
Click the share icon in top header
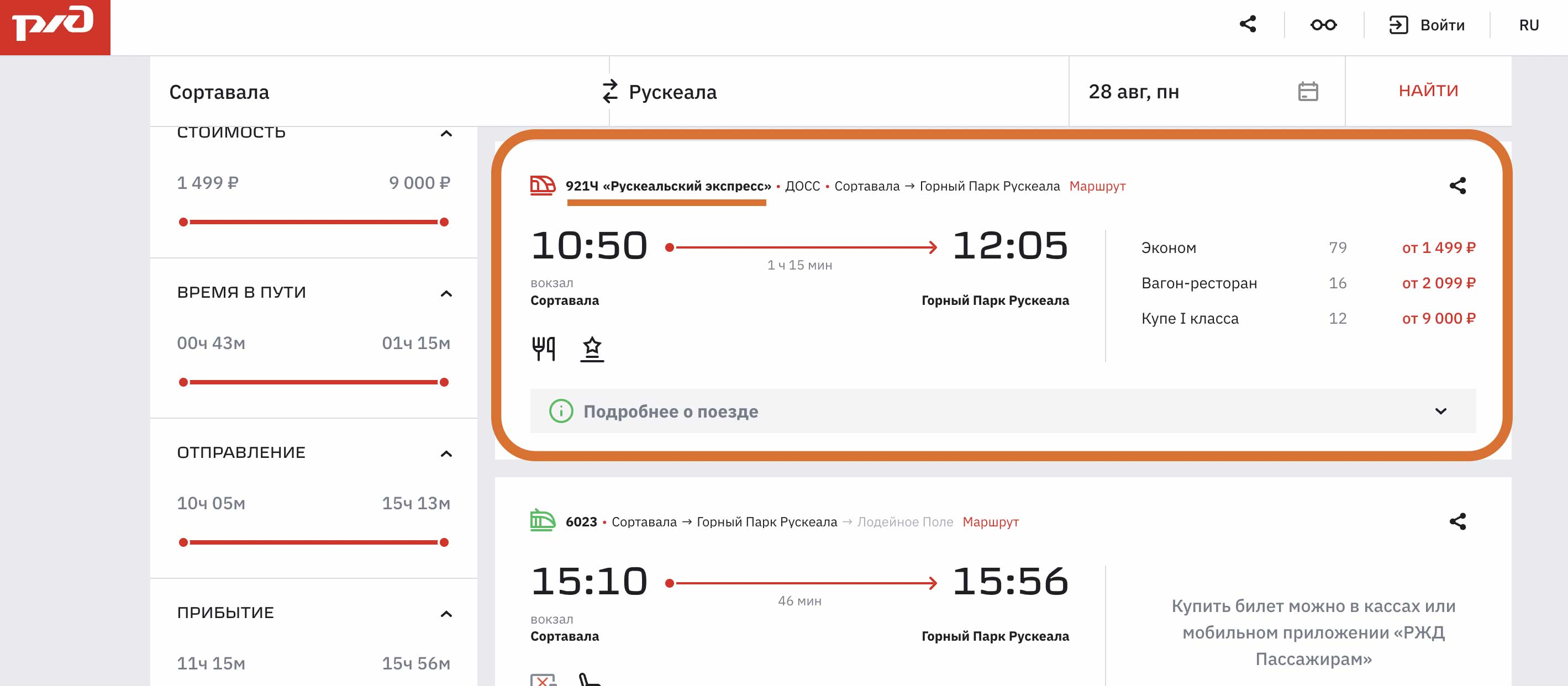tap(1248, 24)
